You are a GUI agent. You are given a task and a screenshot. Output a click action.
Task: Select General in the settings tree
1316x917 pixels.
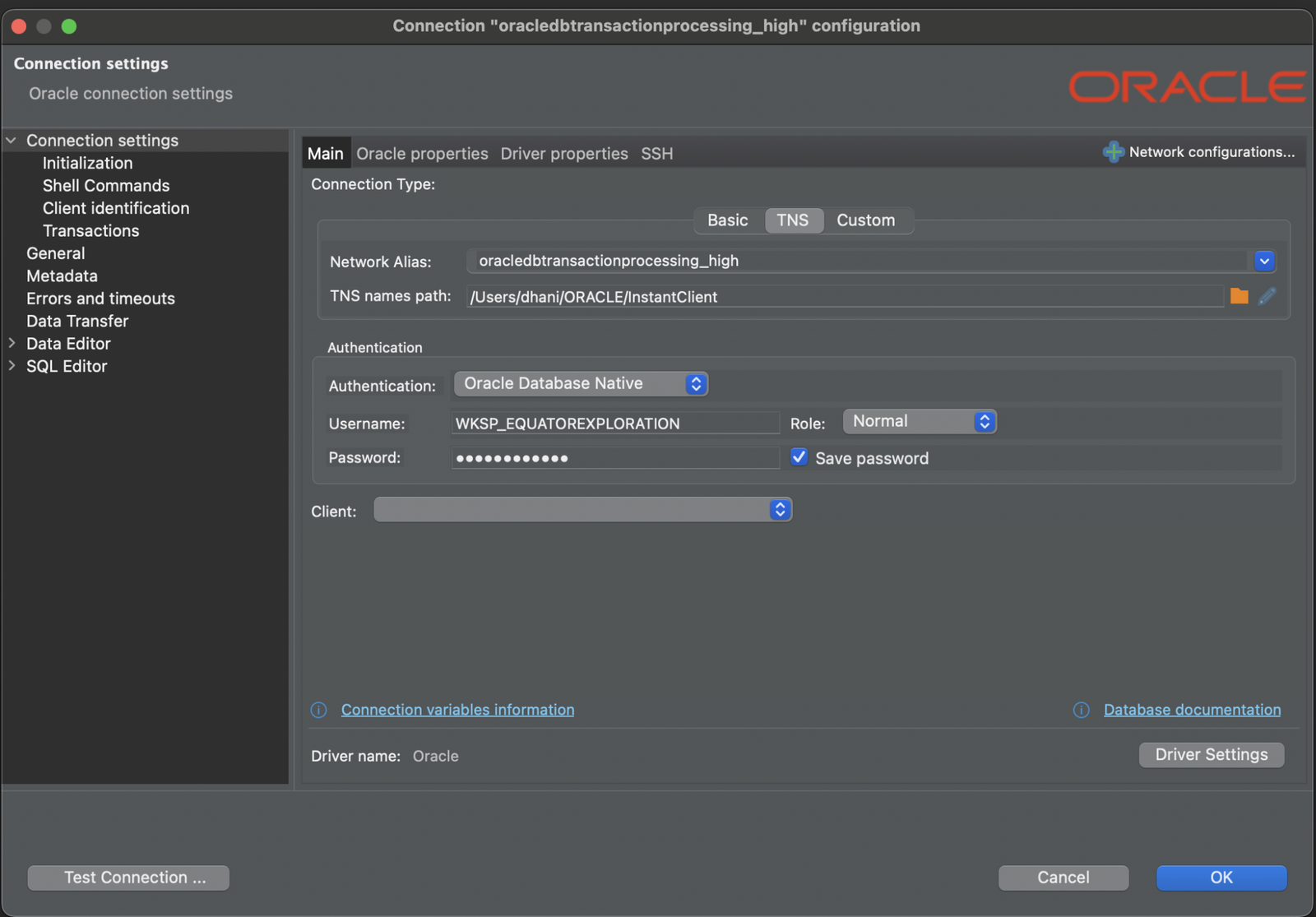(55, 253)
